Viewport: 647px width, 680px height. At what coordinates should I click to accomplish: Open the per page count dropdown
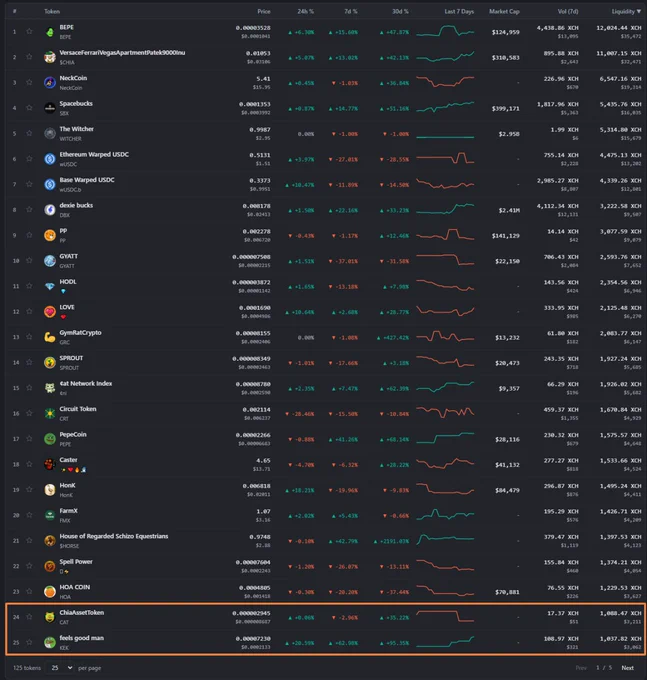pyautogui.click(x=61, y=668)
